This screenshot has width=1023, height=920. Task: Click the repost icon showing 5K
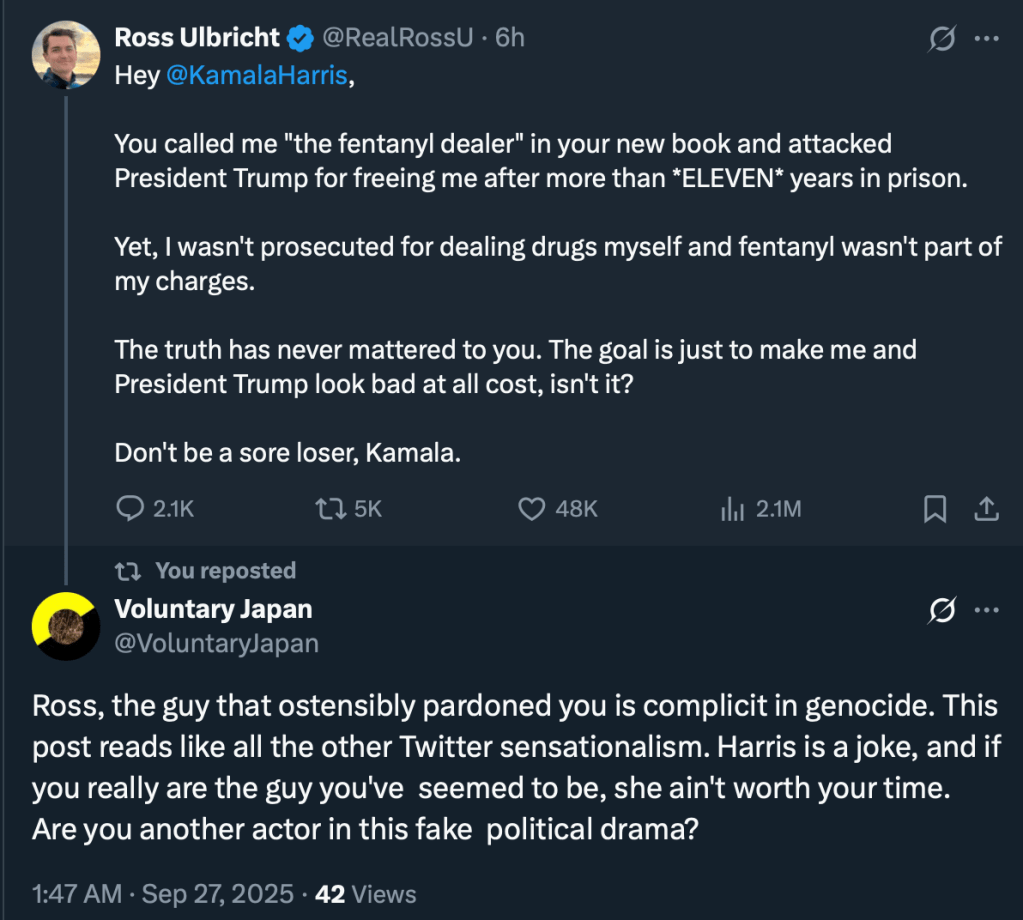pyautogui.click(x=327, y=509)
